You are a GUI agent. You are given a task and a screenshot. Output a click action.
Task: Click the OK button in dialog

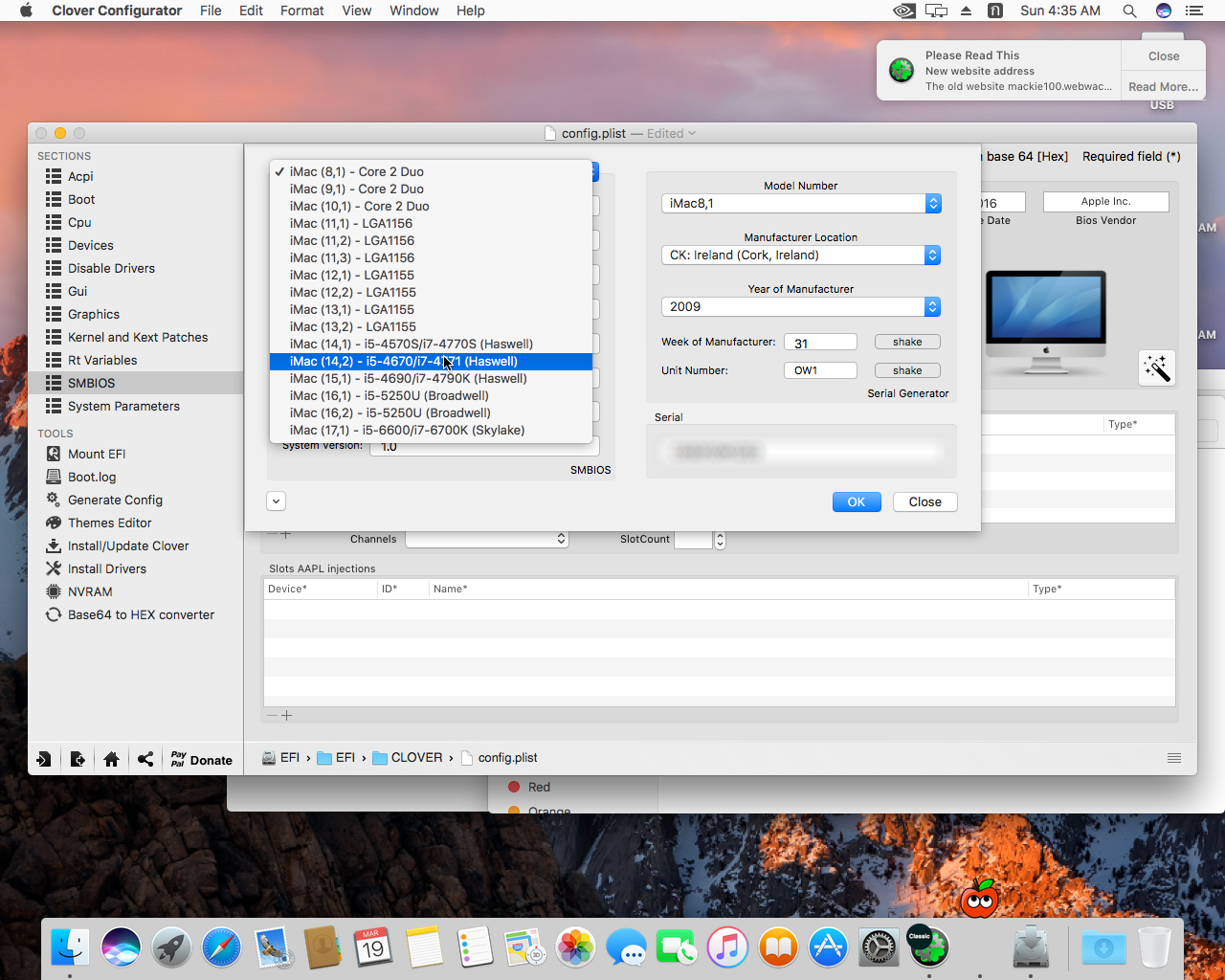coord(857,501)
